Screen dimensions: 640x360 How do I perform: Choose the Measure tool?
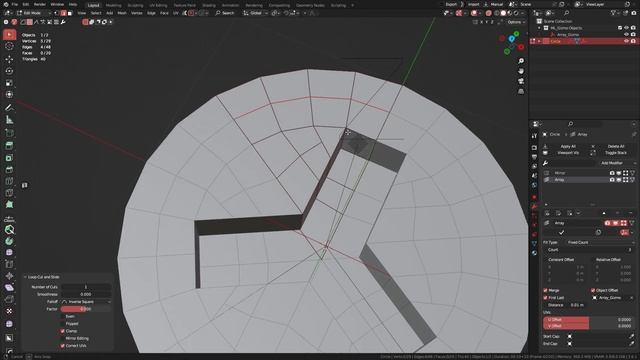(x=9, y=120)
